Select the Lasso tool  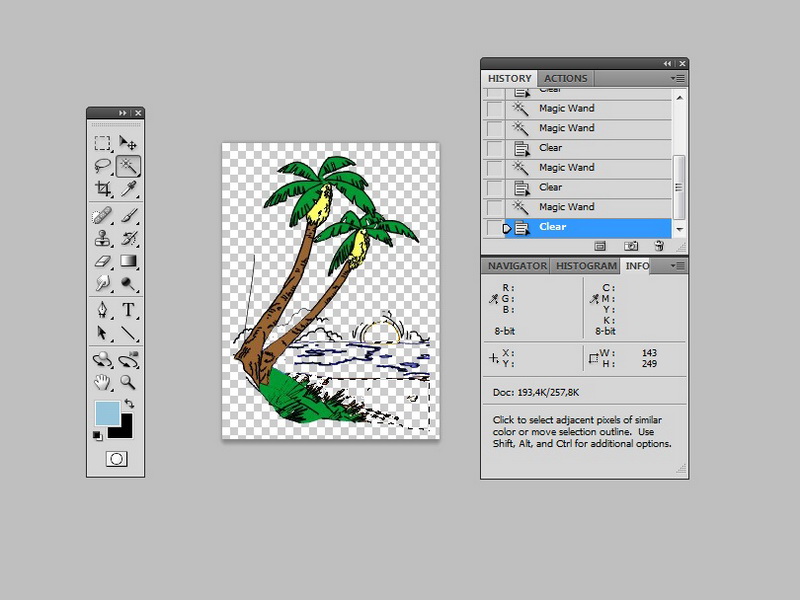[x=103, y=166]
